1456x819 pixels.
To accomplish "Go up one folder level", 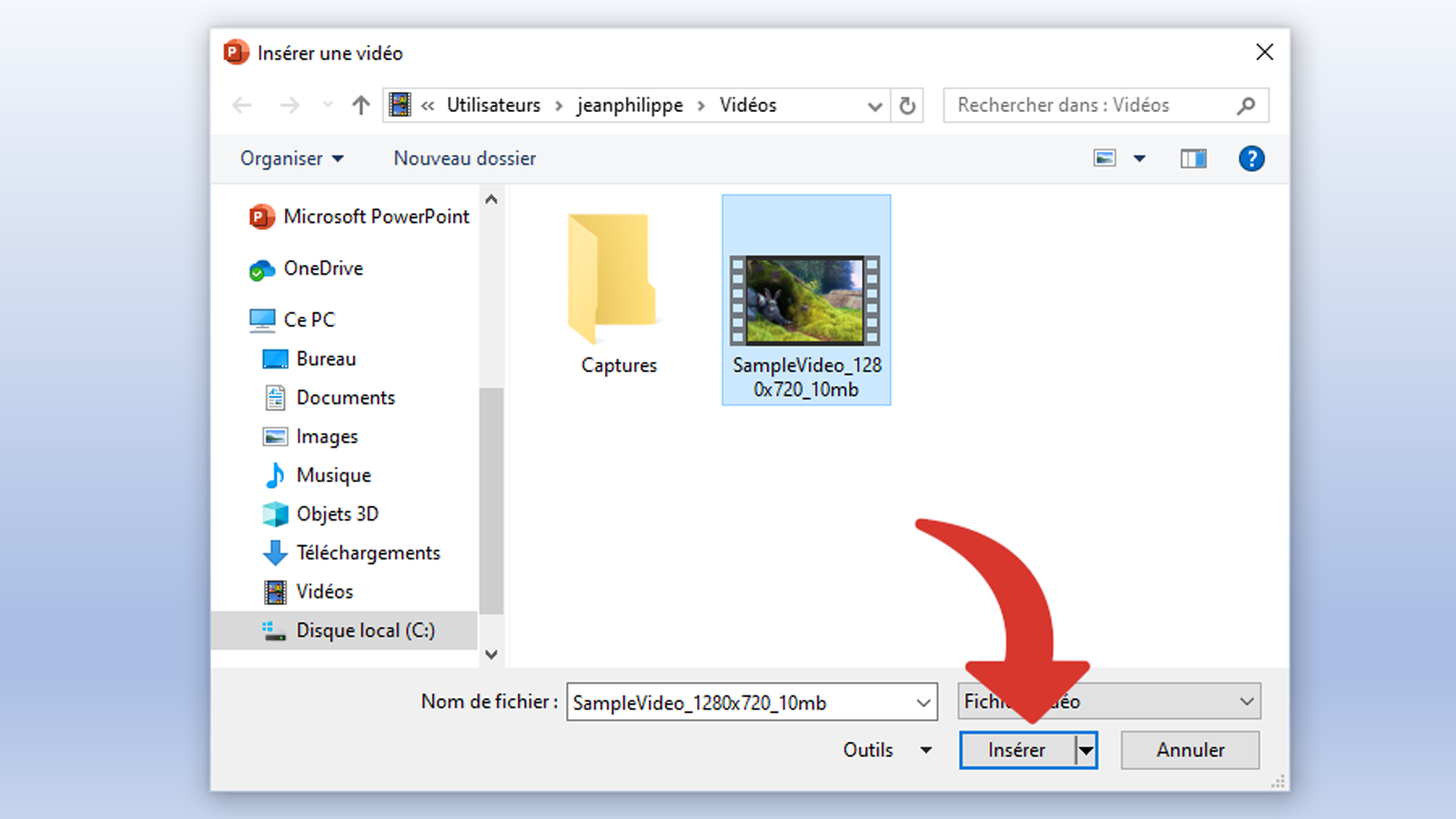I will (x=361, y=106).
